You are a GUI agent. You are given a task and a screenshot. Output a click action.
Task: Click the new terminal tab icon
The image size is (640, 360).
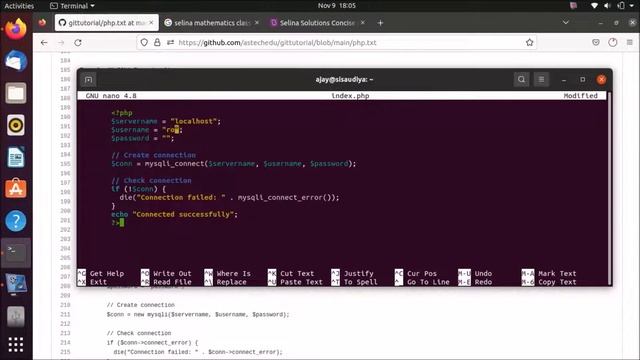(89, 80)
